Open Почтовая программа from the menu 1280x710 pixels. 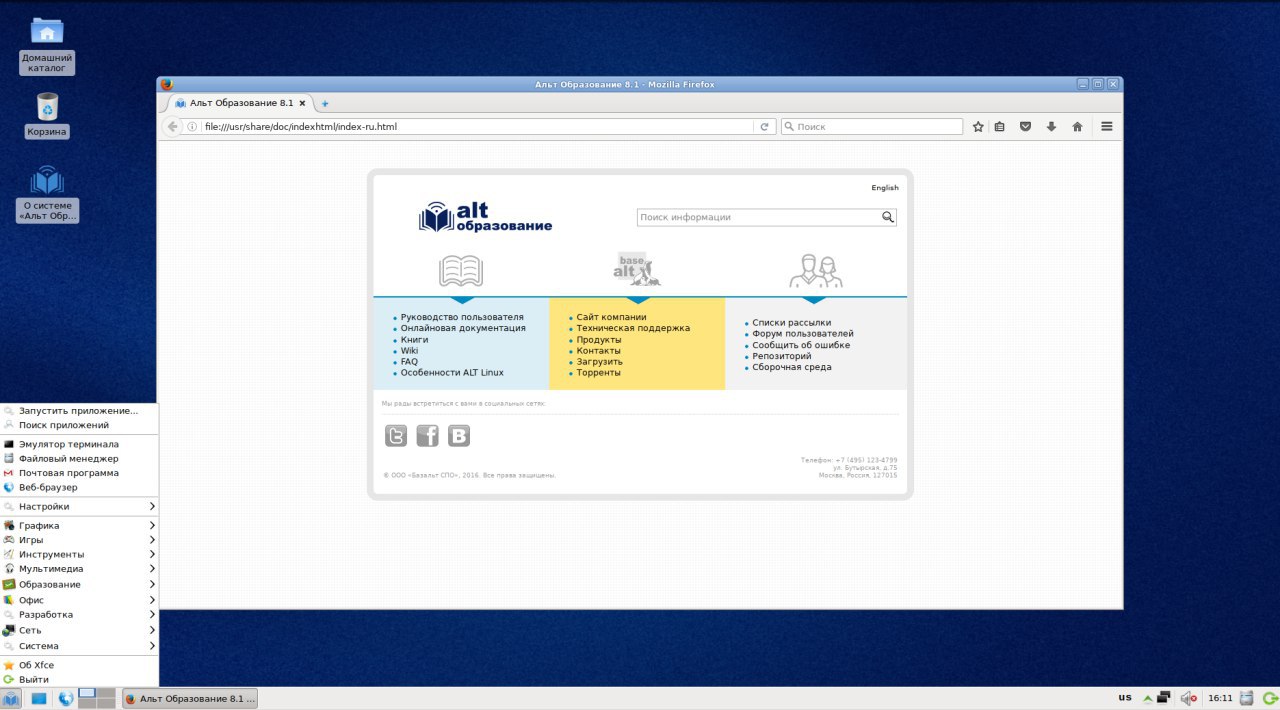pos(79,473)
